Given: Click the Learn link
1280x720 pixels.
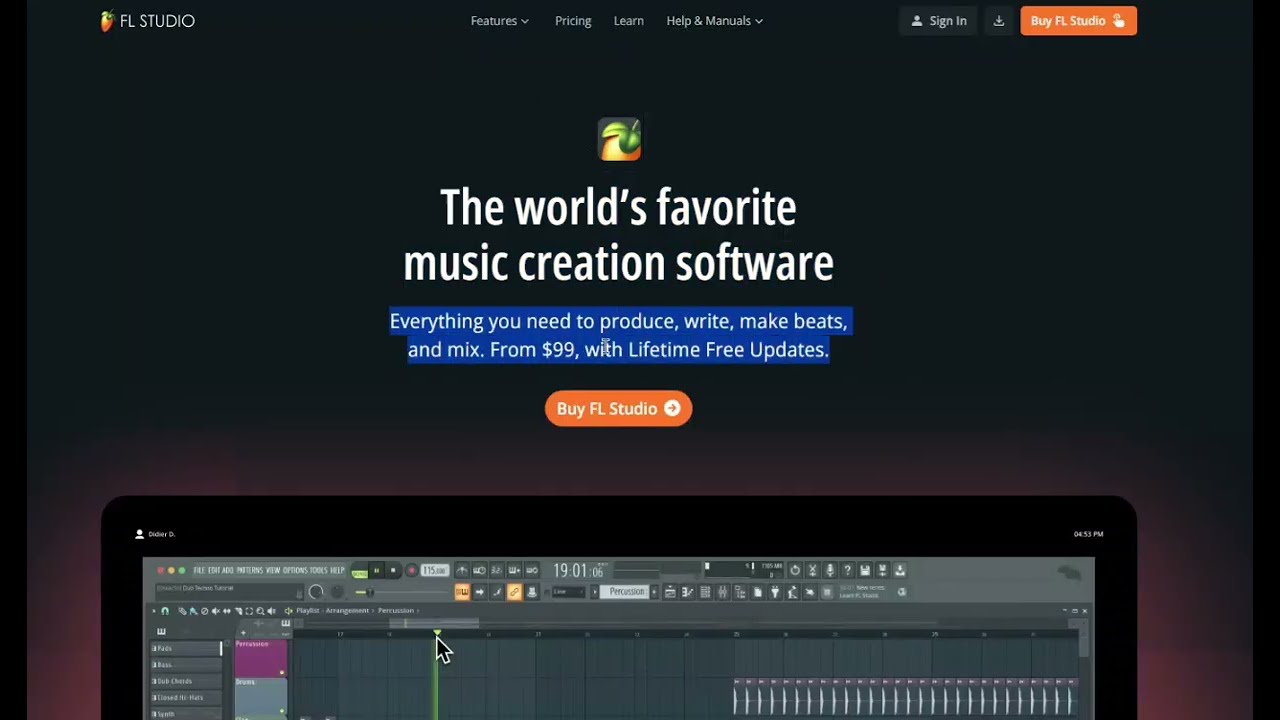Looking at the screenshot, I should (x=629, y=21).
